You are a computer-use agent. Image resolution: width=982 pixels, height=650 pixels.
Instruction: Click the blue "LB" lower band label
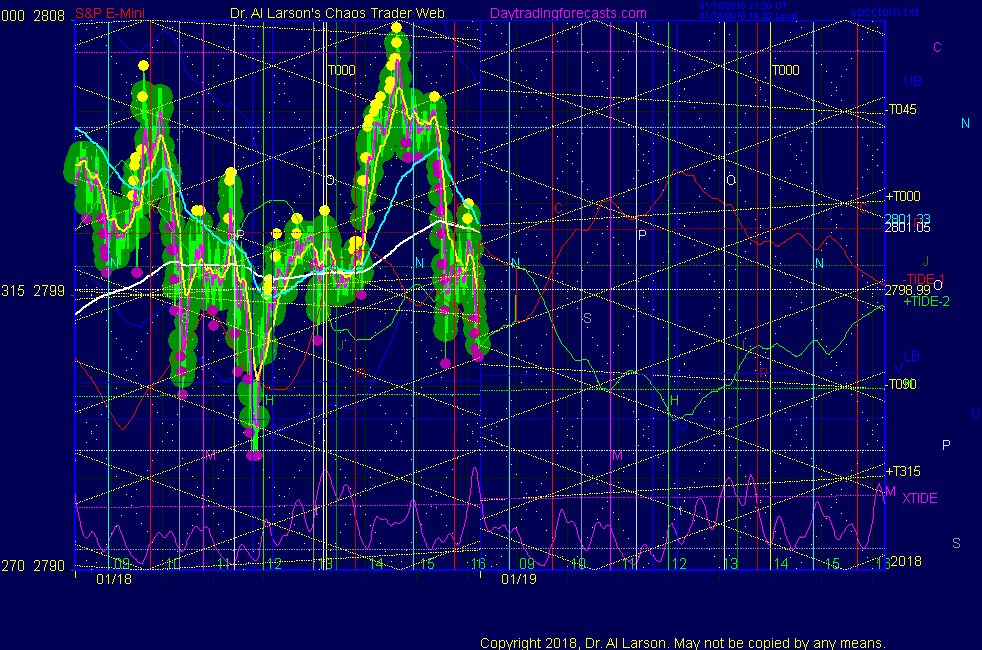[912, 356]
